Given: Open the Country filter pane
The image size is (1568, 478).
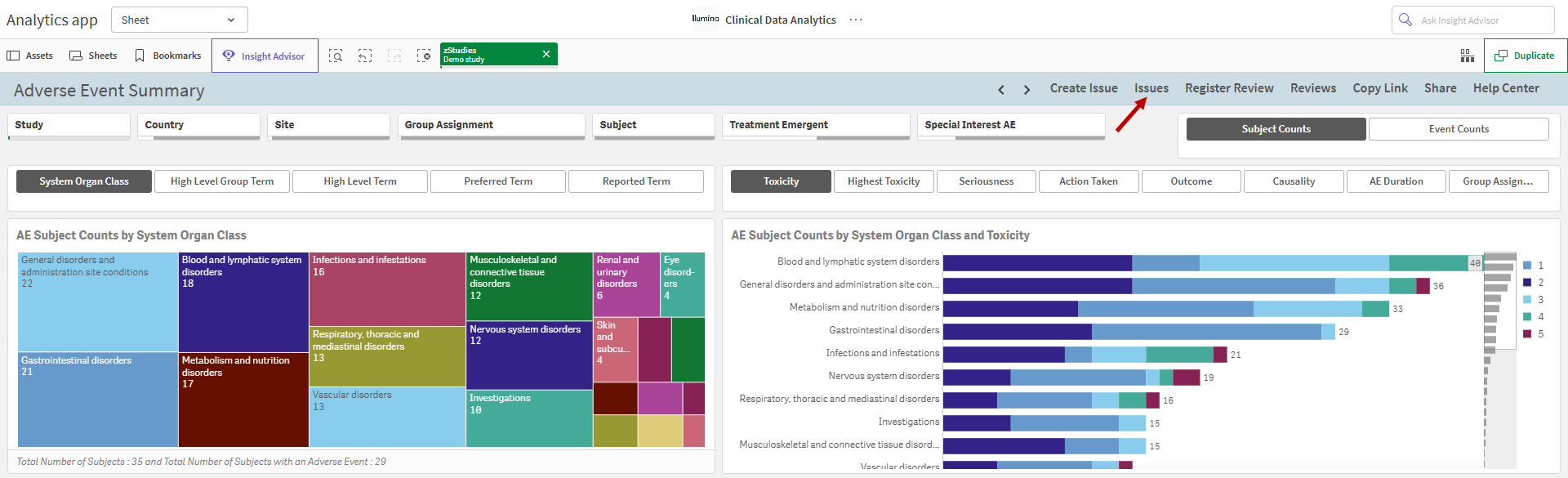Looking at the screenshot, I should point(198,126).
